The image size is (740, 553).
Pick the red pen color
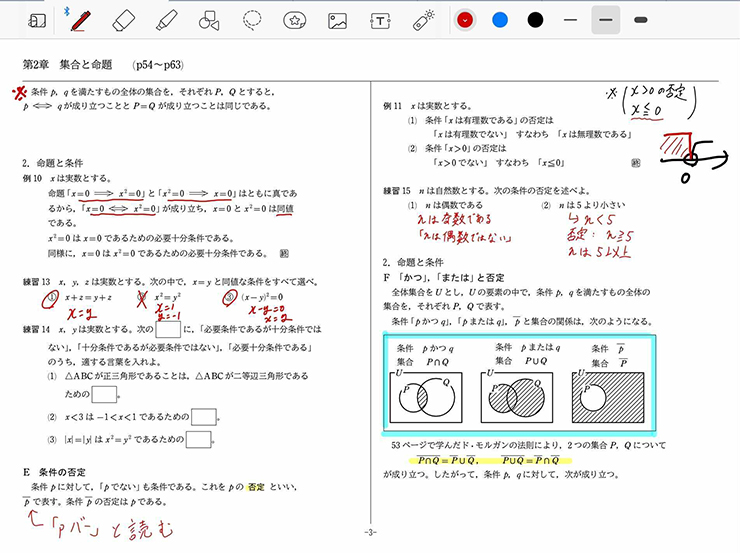(x=465, y=20)
